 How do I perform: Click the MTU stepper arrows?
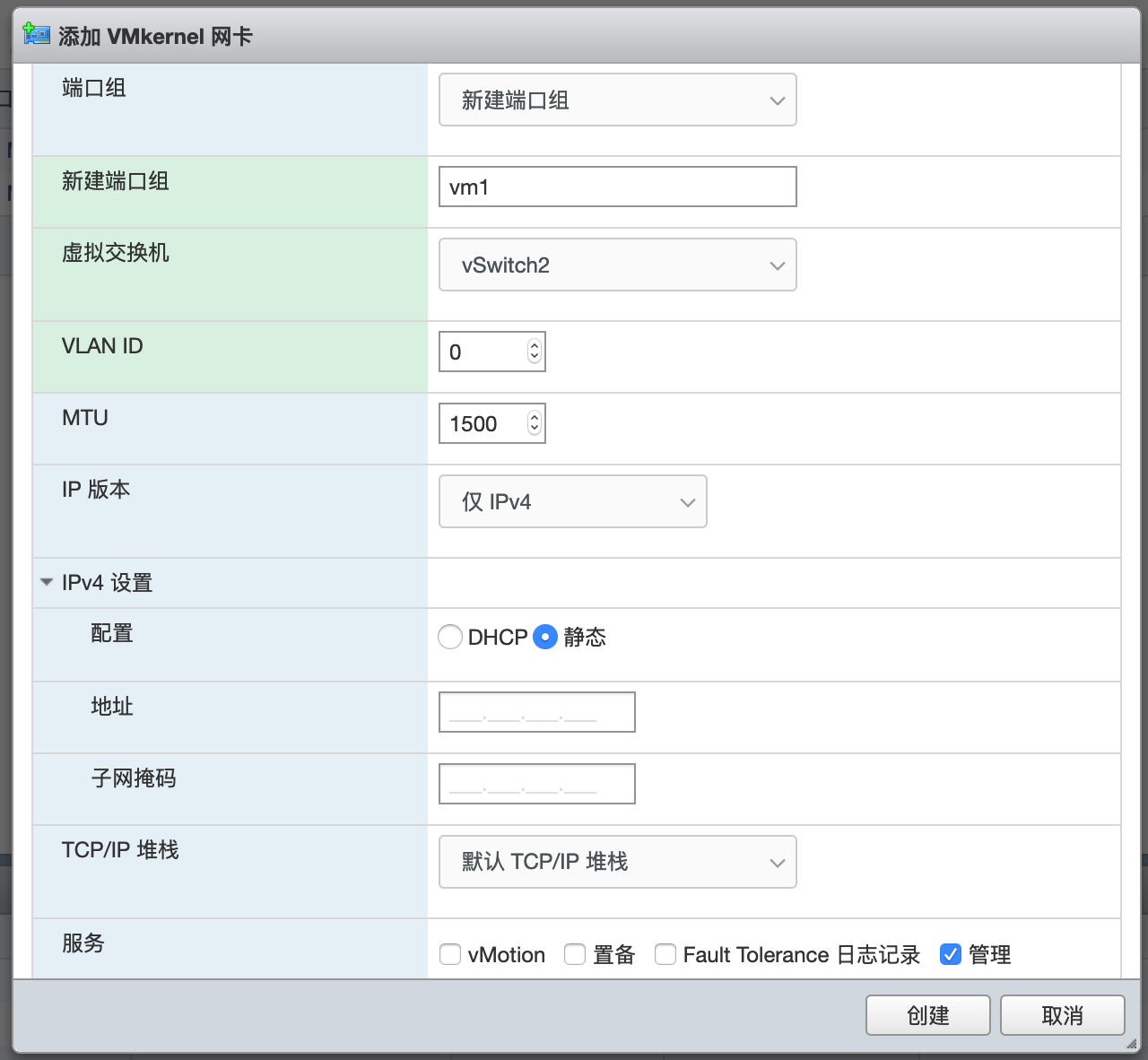535,423
